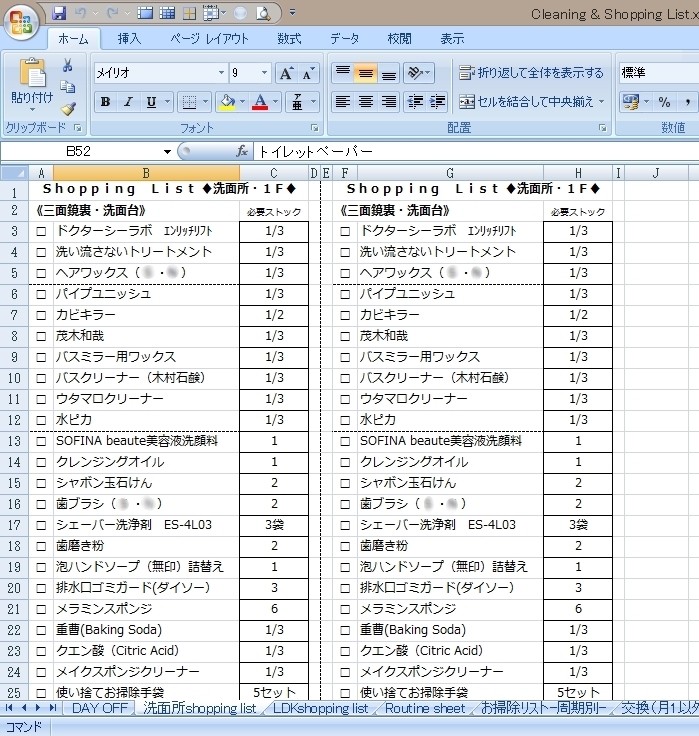This screenshot has height=736, width=699.
Task: Open the font name メイリオ dropdown
Action: pos(221,73)
